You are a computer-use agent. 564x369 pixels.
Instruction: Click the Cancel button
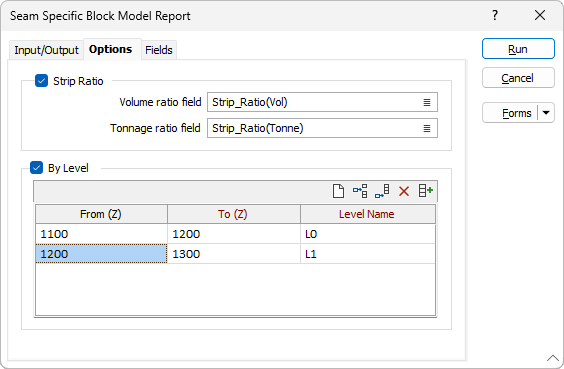pyautogui.click(x=518, y=78)
